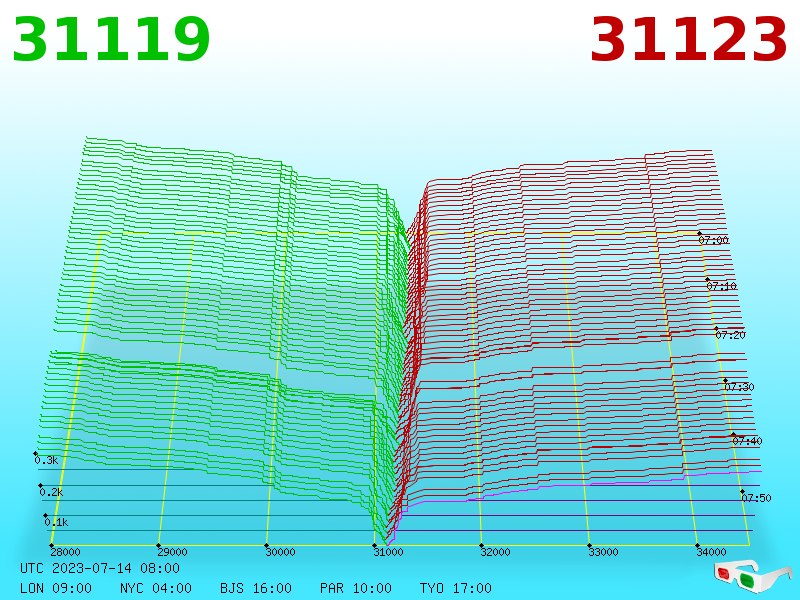Click the 33000 price axis label
This screenshot has width=800, height=600.
604,552
